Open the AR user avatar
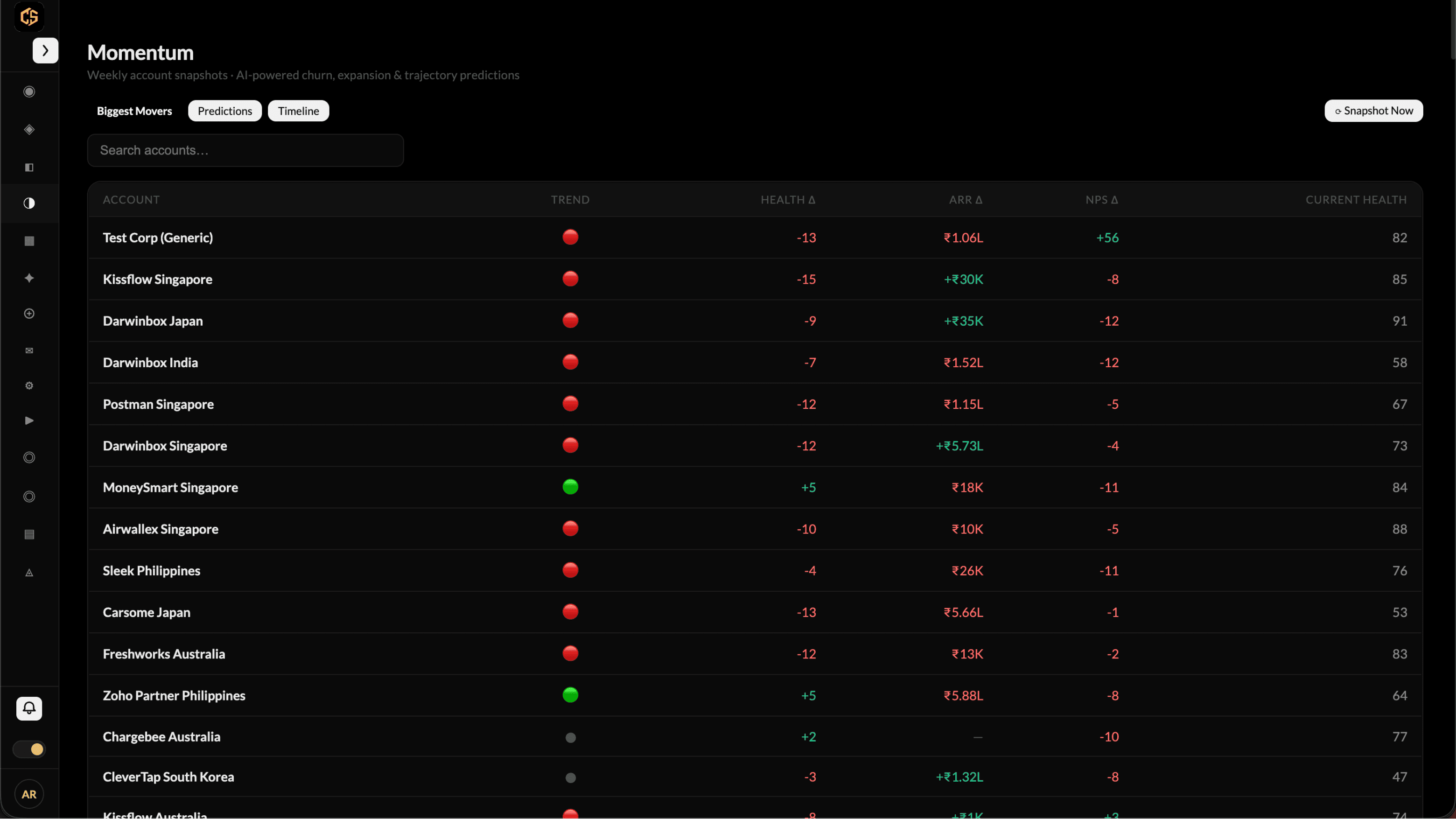The width and height of the screenshot is (1456, 819). [x=29, y=795]
